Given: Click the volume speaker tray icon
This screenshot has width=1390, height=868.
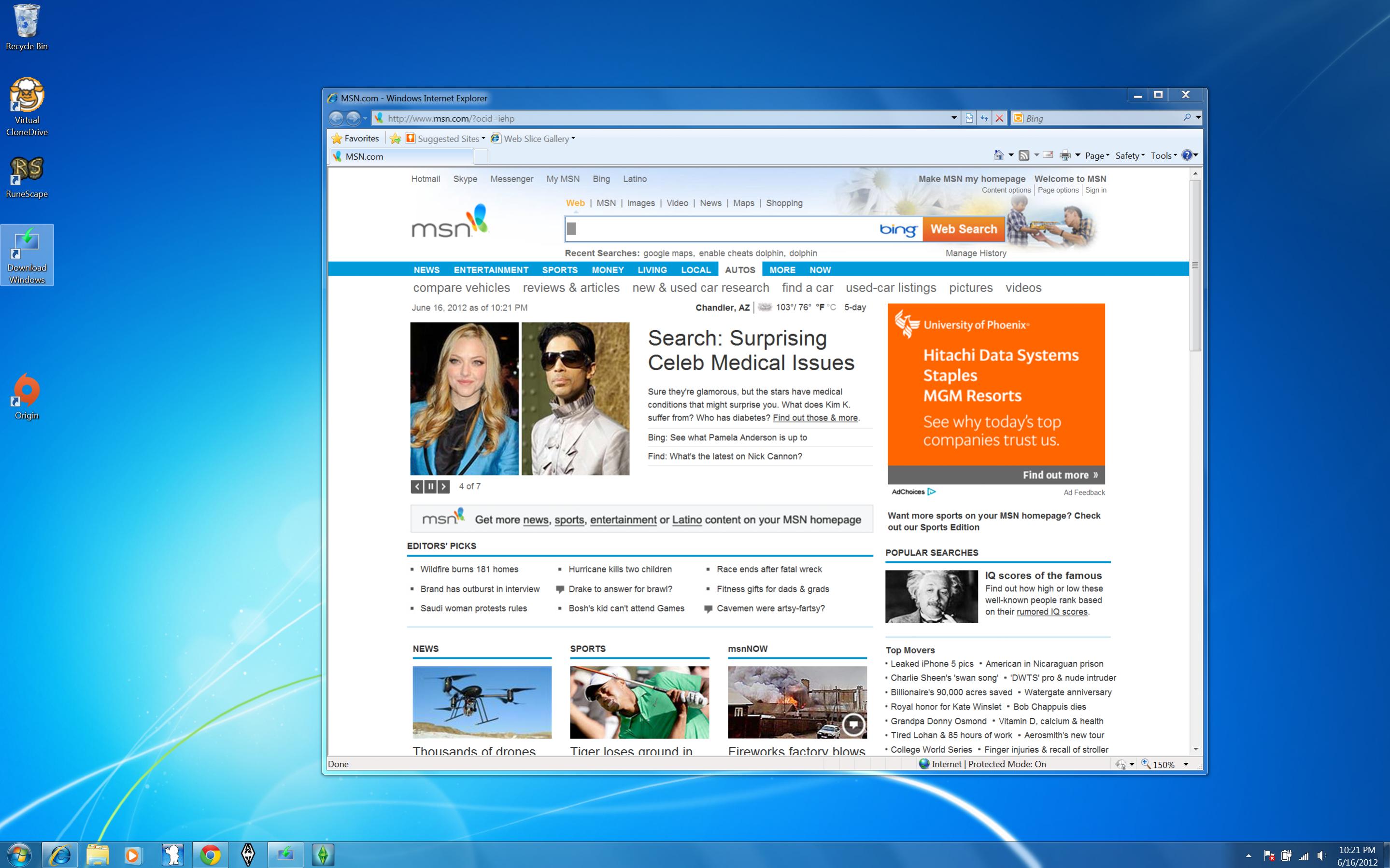Looking at the screenshot, I should [x=1322, y=856].
